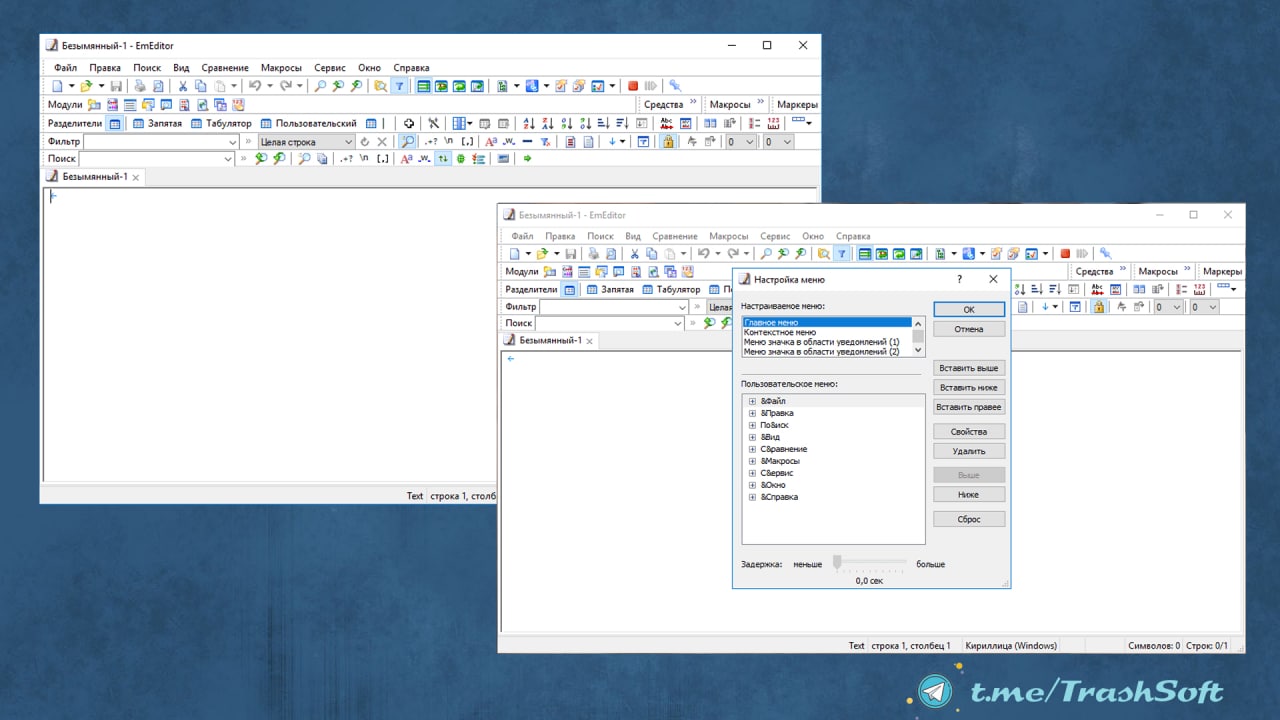Click the question mark help icon in Настройка меню dialog
1280x720 pixels.
point(959,280)
